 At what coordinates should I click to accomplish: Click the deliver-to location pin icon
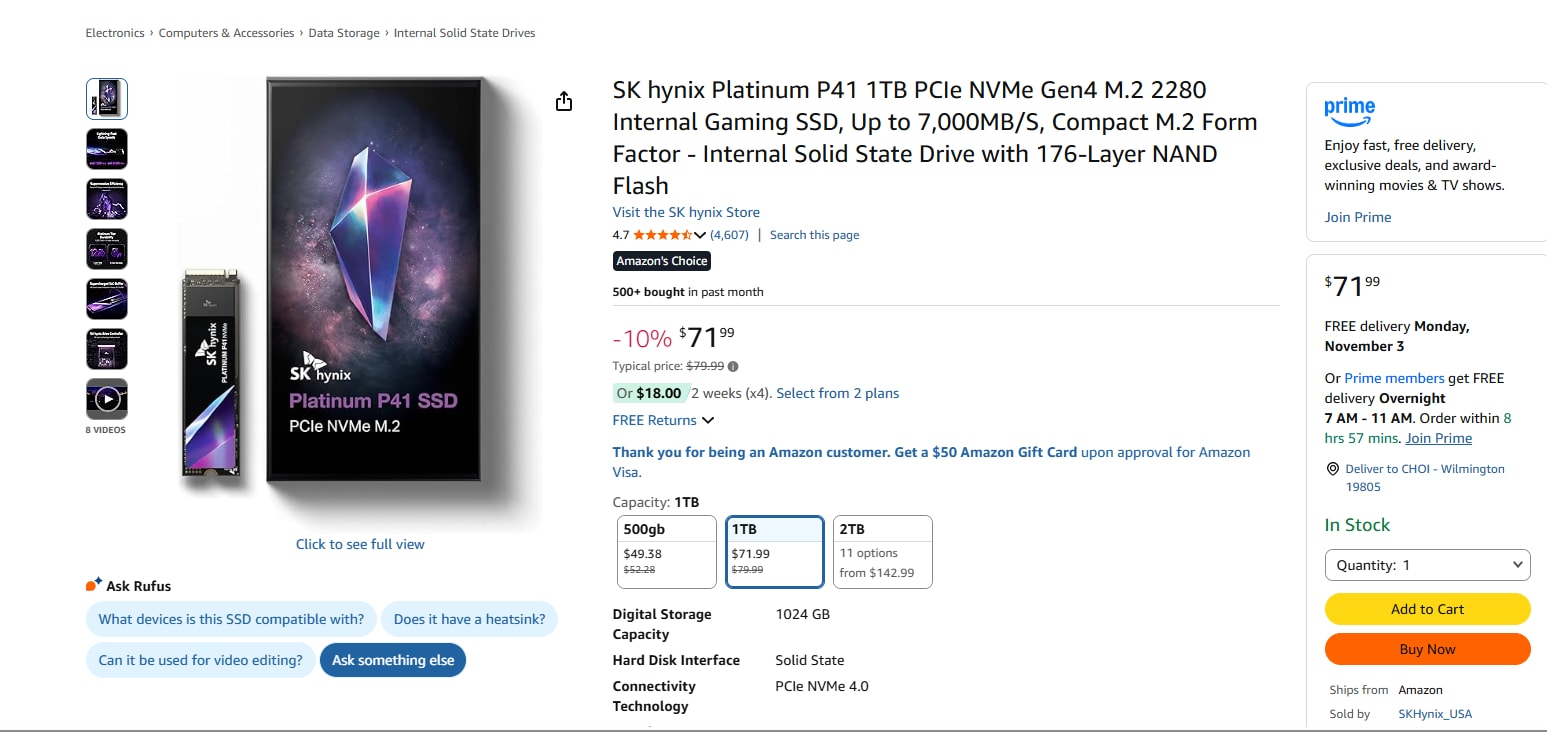tap(1333, 469)
